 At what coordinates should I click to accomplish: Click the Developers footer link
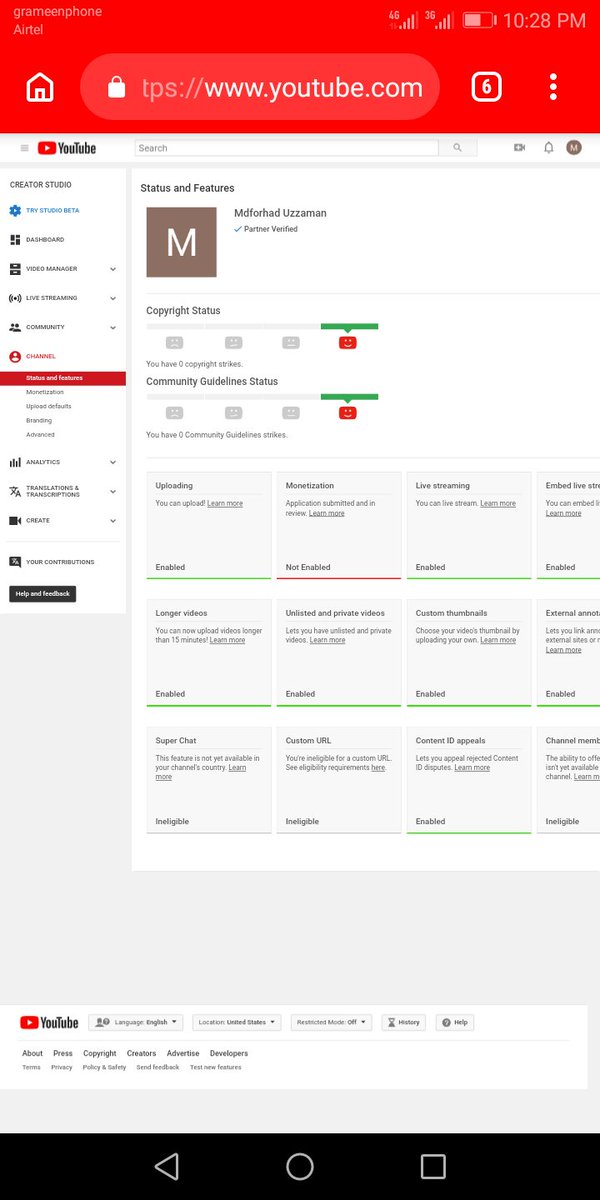[x=229, y=1053]
